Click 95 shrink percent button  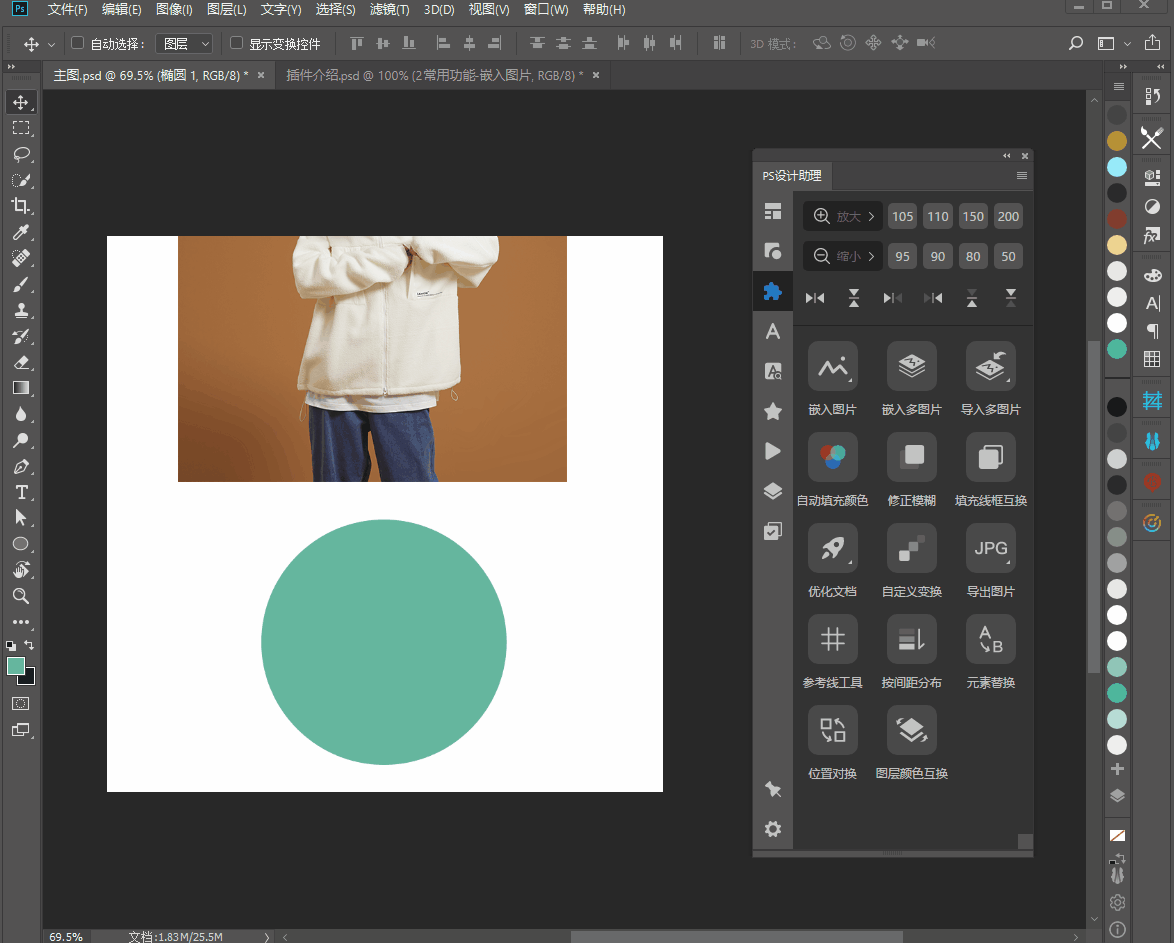902,256
